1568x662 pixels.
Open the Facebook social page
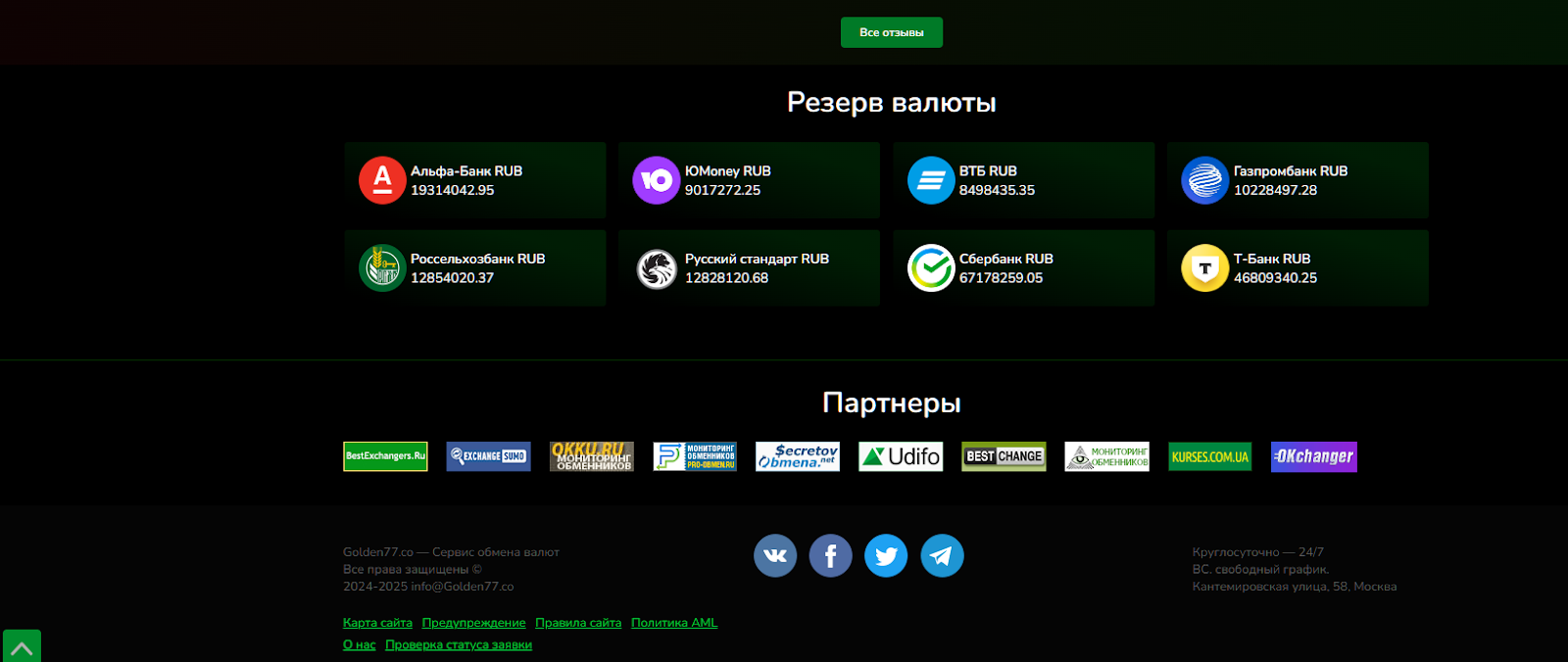831,556
